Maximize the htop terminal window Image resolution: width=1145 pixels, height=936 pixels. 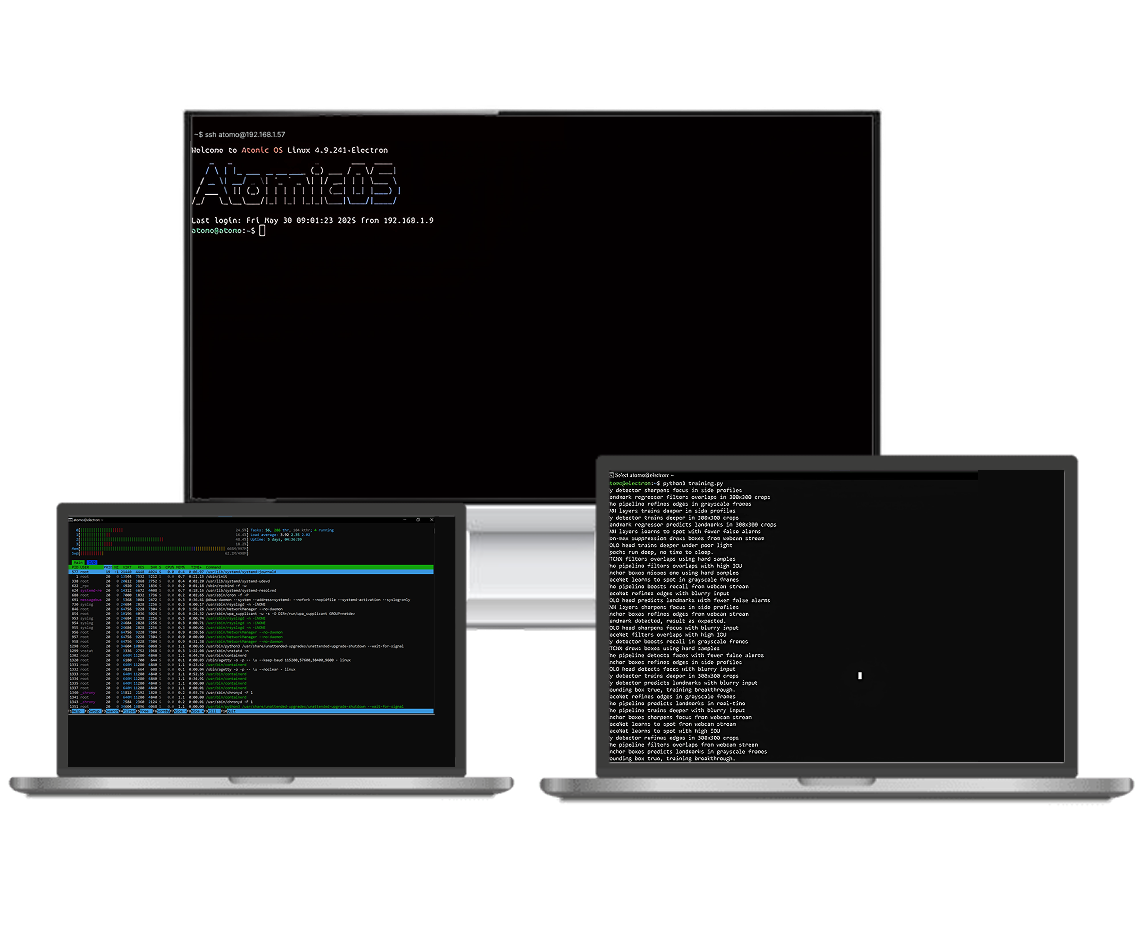[x=418, y=520]
